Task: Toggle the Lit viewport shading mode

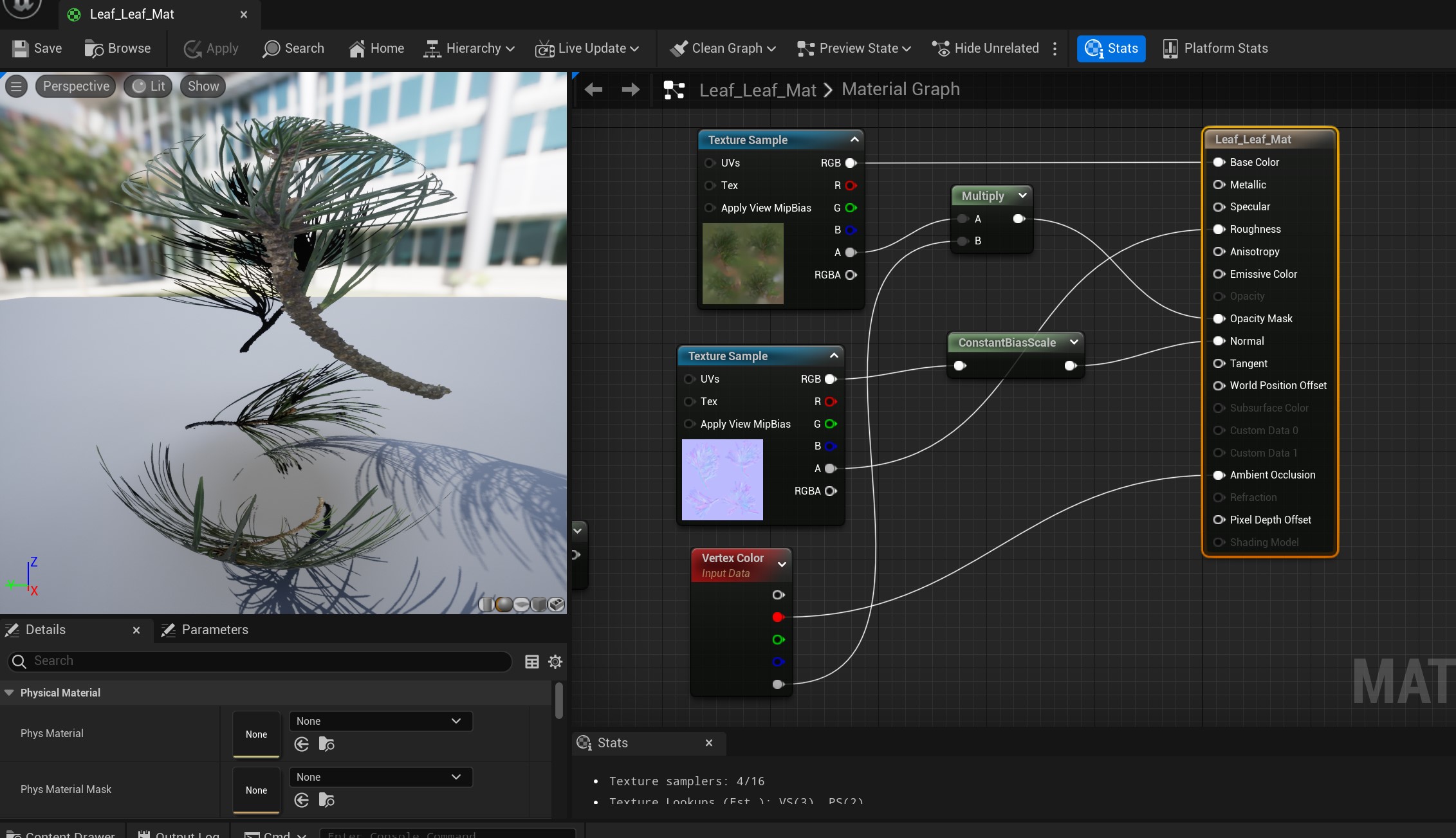Action: [x=148, y=86]
